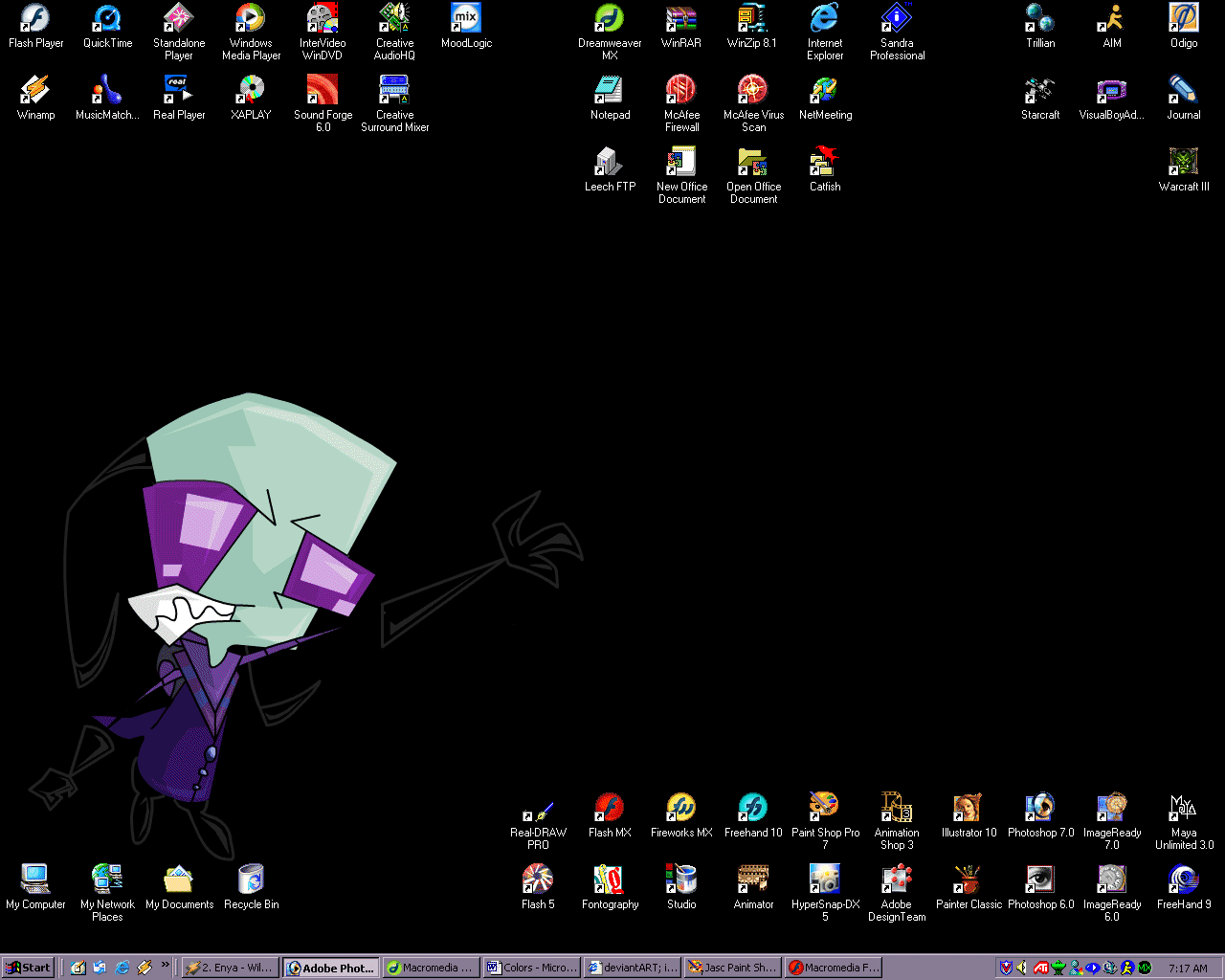Open the Start menu

point(28,968)
